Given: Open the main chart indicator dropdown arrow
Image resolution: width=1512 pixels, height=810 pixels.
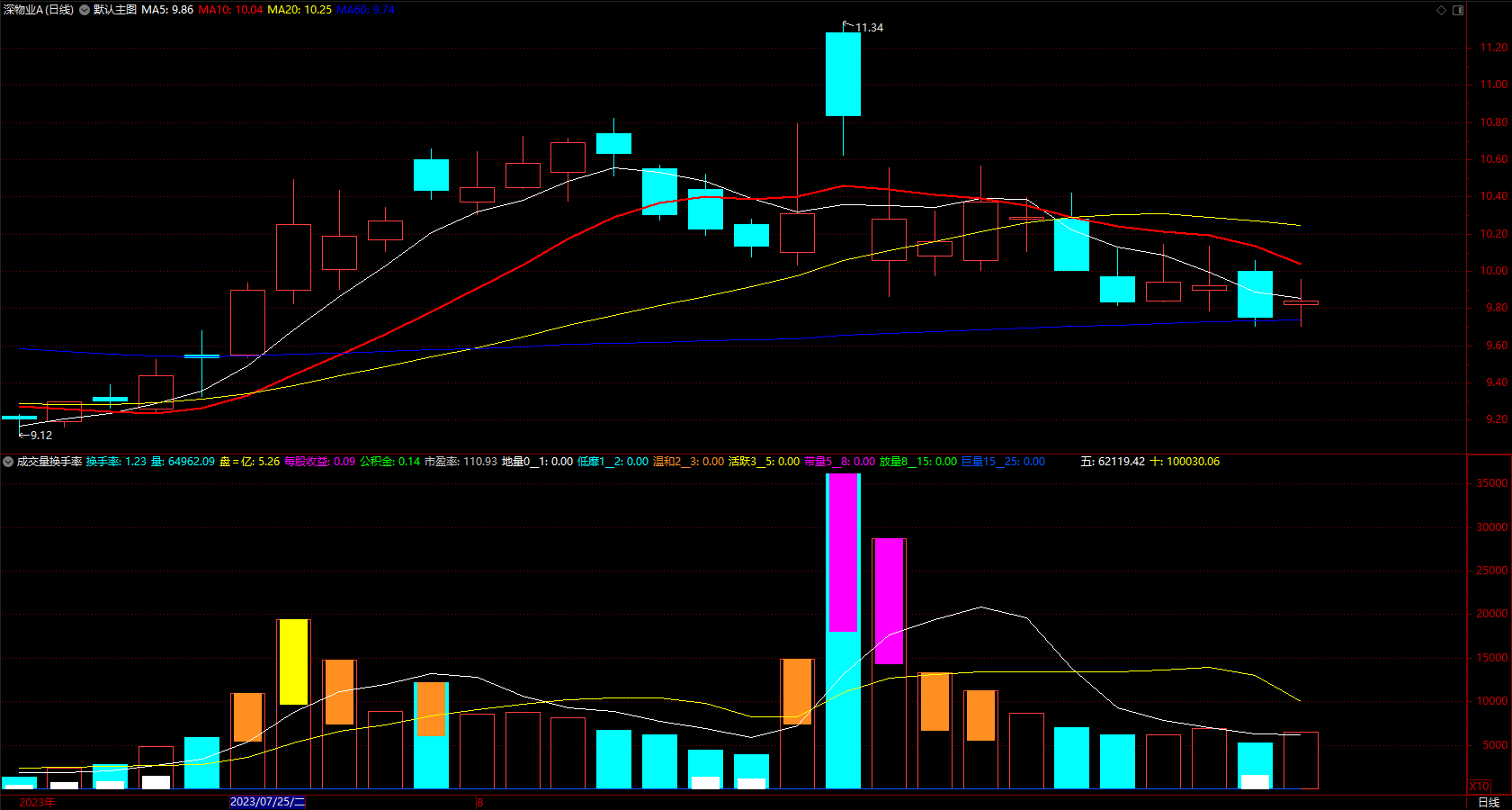Looking at the screenshot, I should click(85, 10).
